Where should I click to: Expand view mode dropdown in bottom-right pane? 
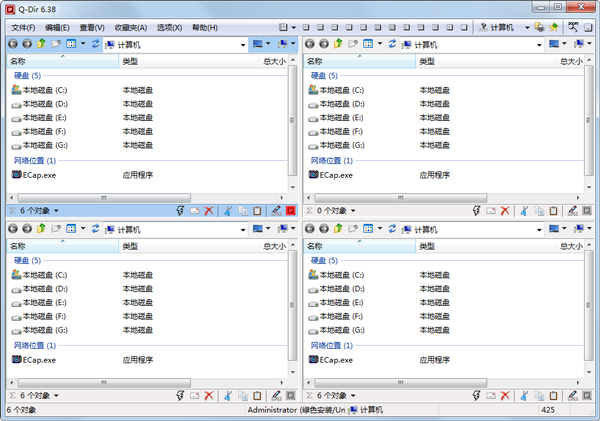click(380, 228)
